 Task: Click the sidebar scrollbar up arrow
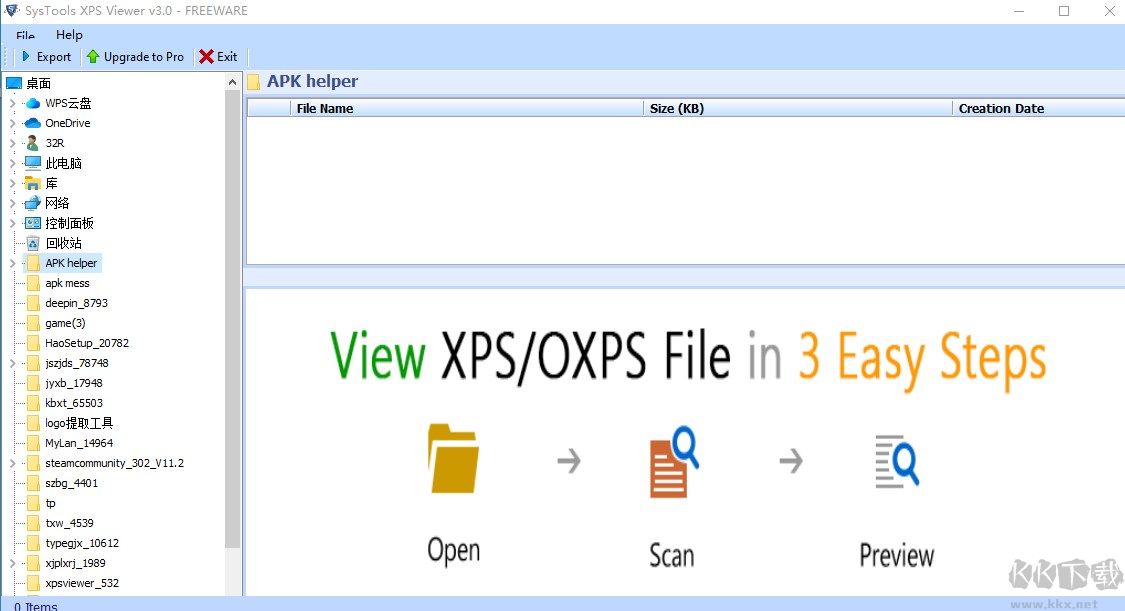point(233,81)
